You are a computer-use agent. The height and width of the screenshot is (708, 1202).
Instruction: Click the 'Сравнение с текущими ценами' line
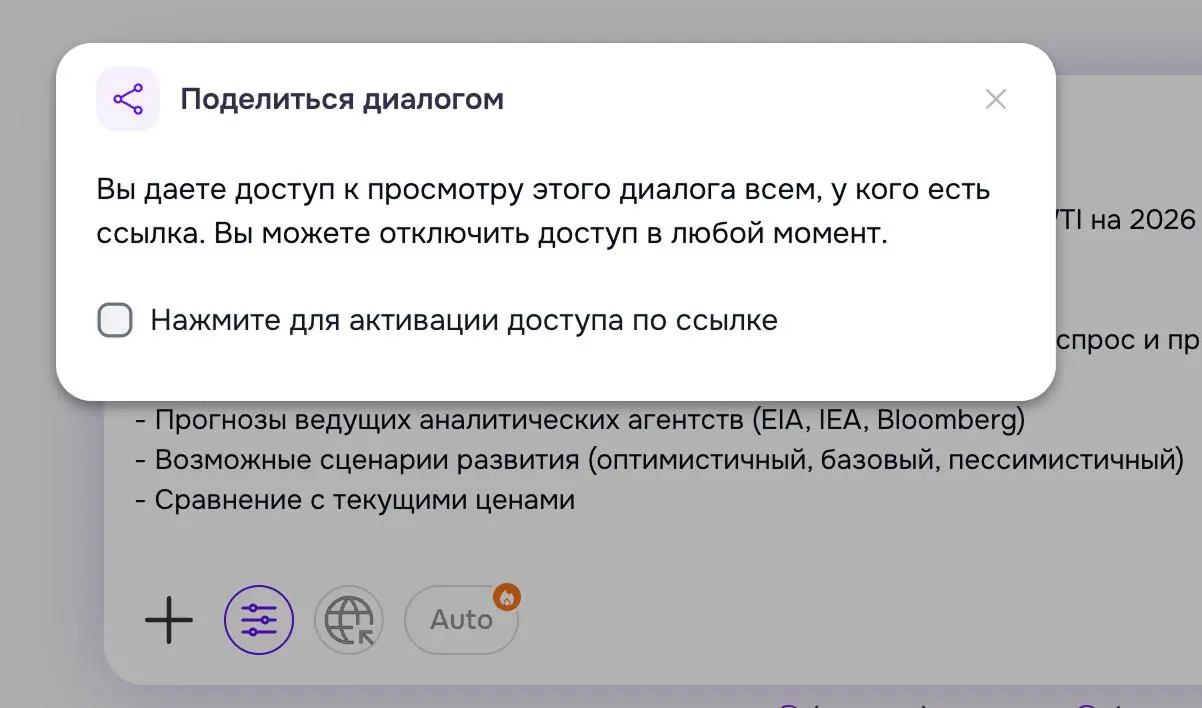click(x=355, y=499)
